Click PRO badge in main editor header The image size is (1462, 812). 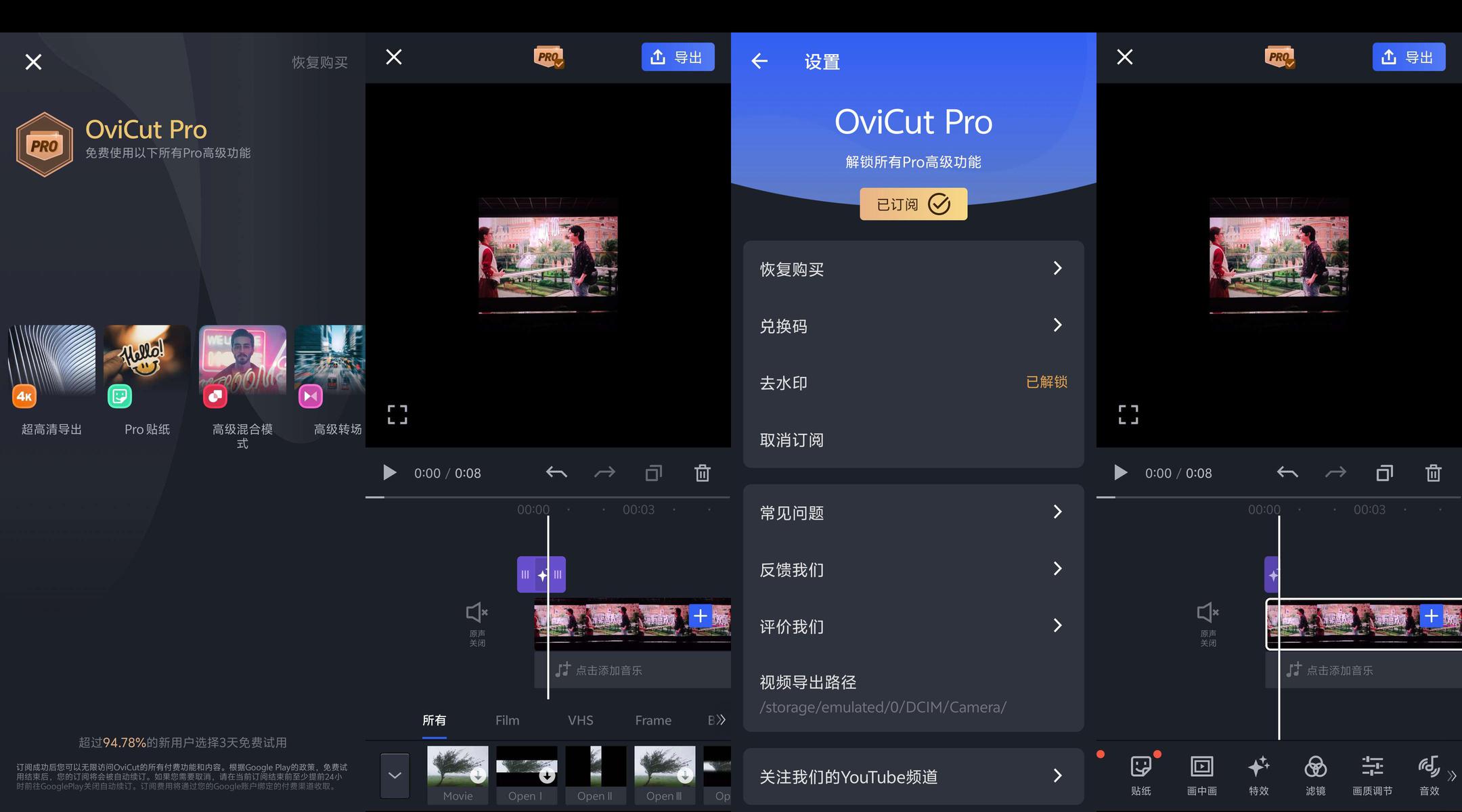[1280, 58]
